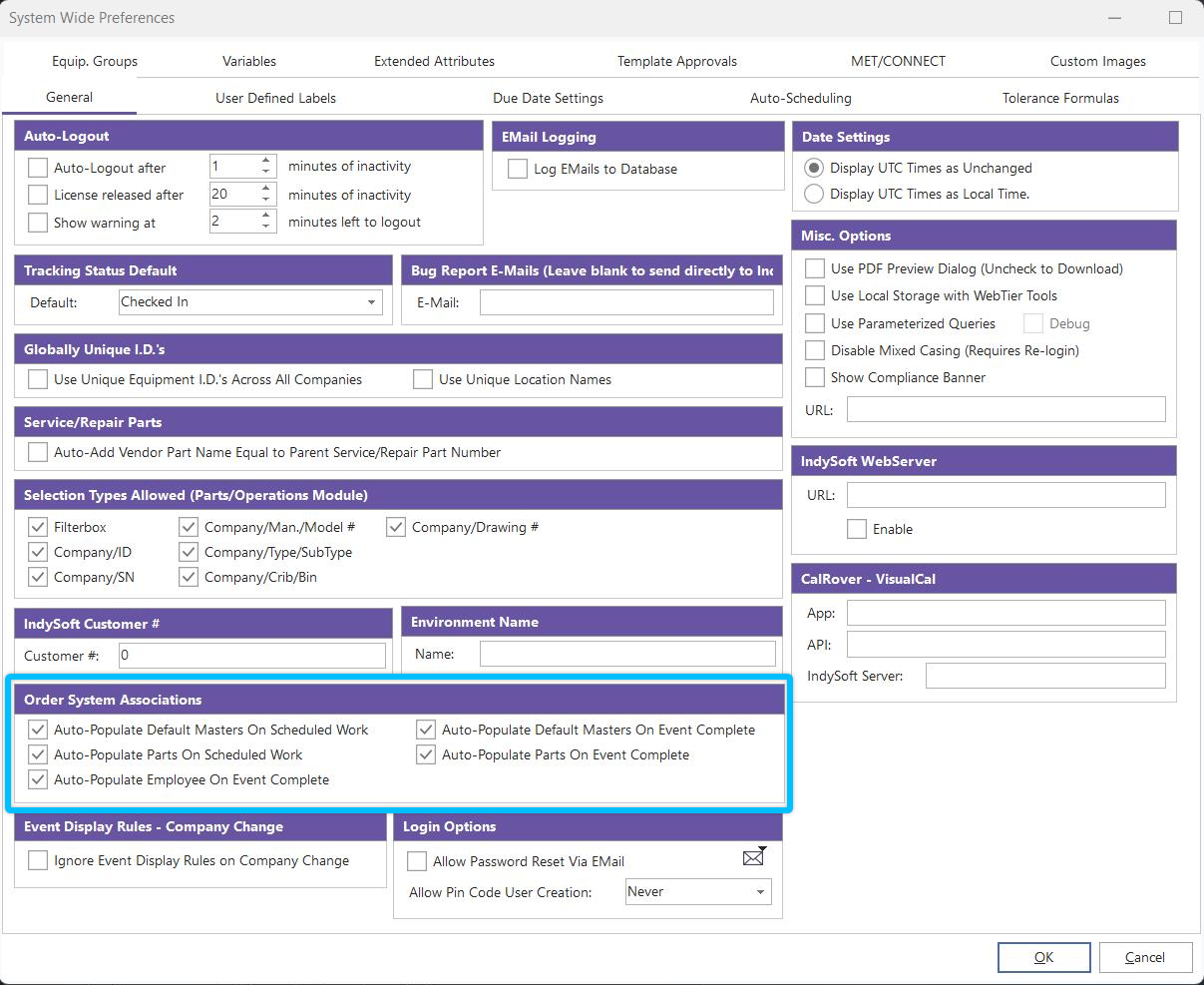Click the OK button
Screen dimensions: 1204x985
pos(1043,957)
